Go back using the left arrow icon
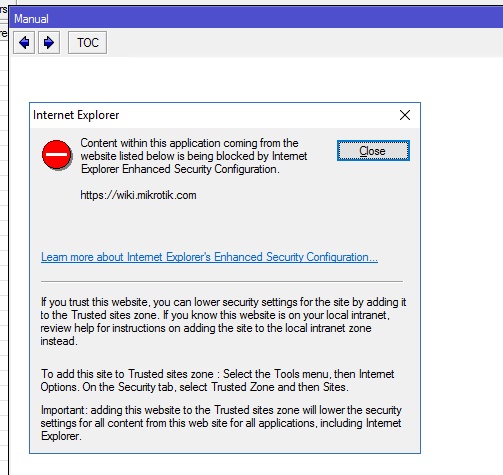 pos(24,43)
